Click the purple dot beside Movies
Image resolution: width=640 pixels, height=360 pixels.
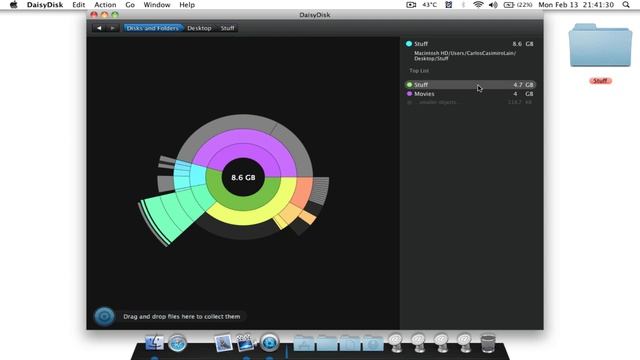pyautogui.click(x=409, y=94)
